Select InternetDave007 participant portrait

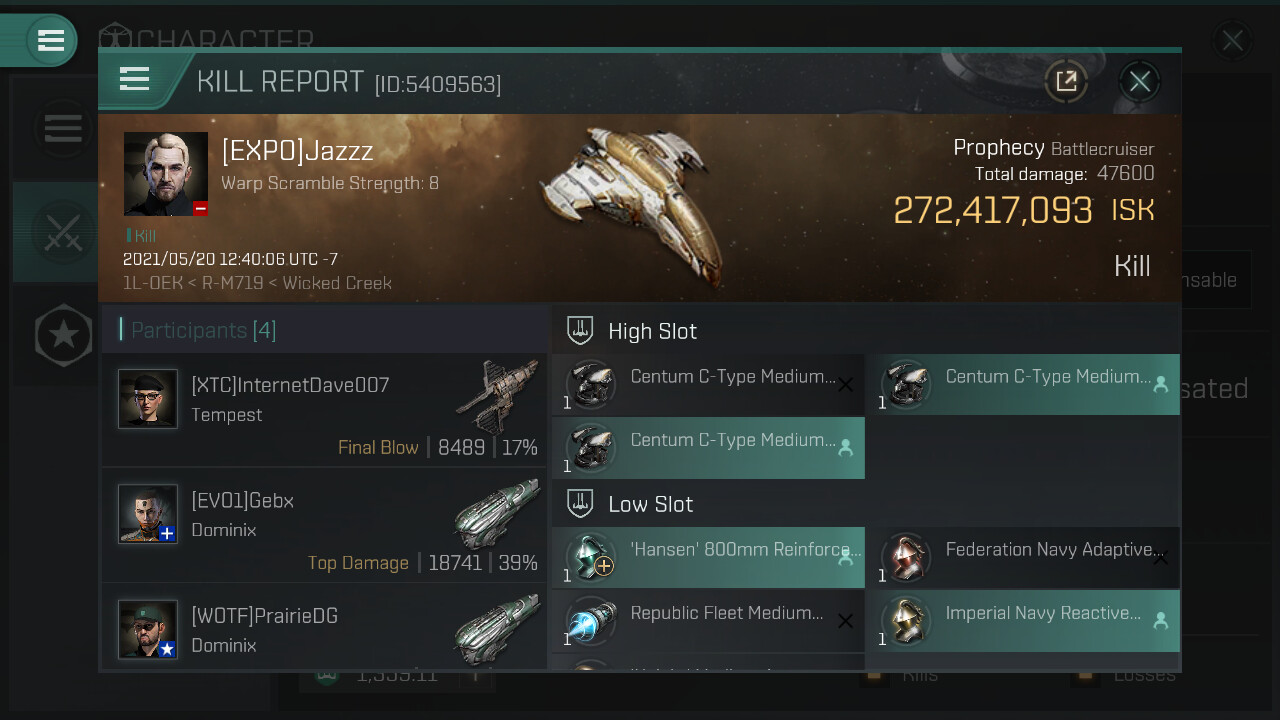pos(148,399)
